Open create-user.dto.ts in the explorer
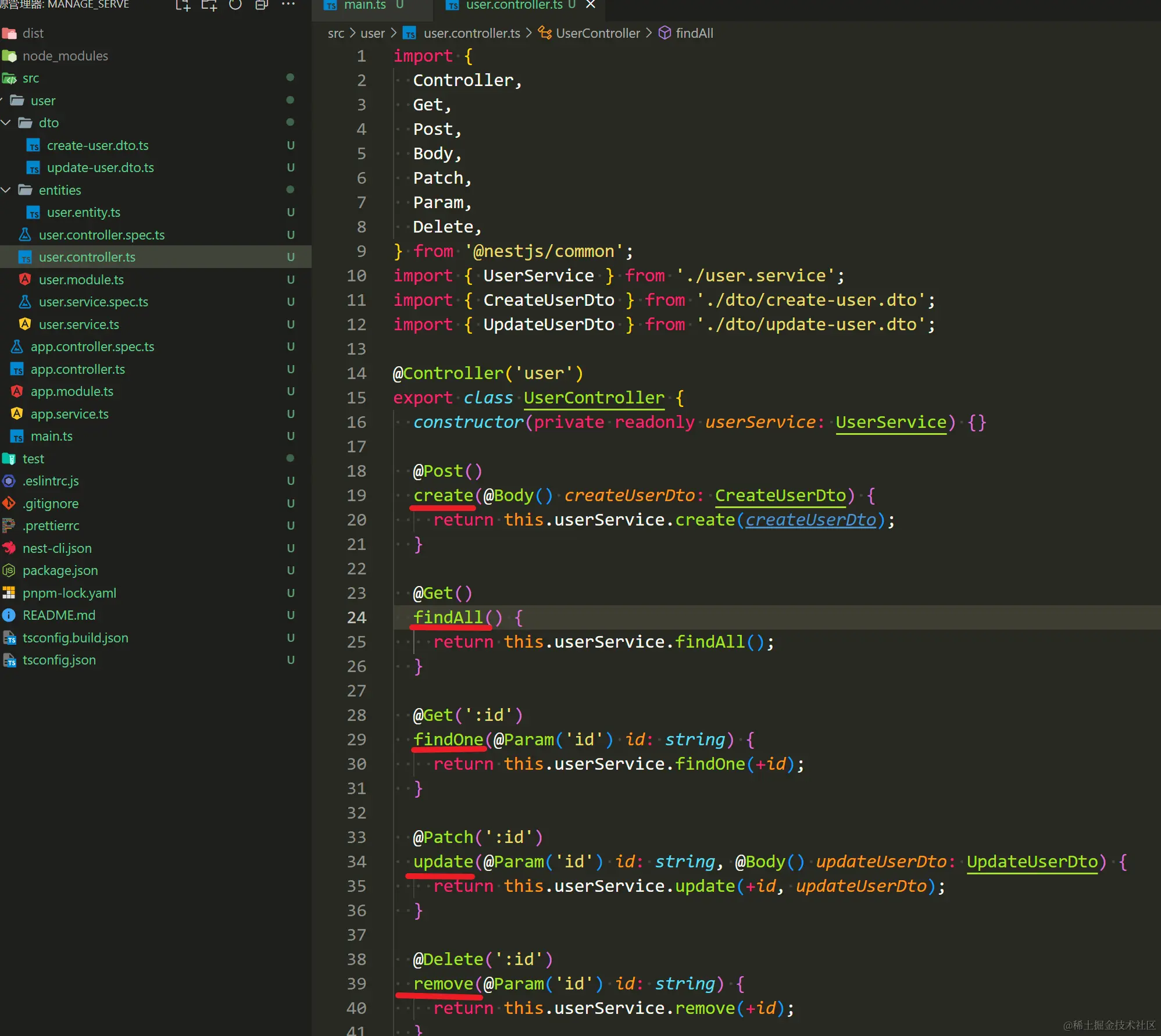The height and width of the screenshot is (1036, 1161). 98,145
